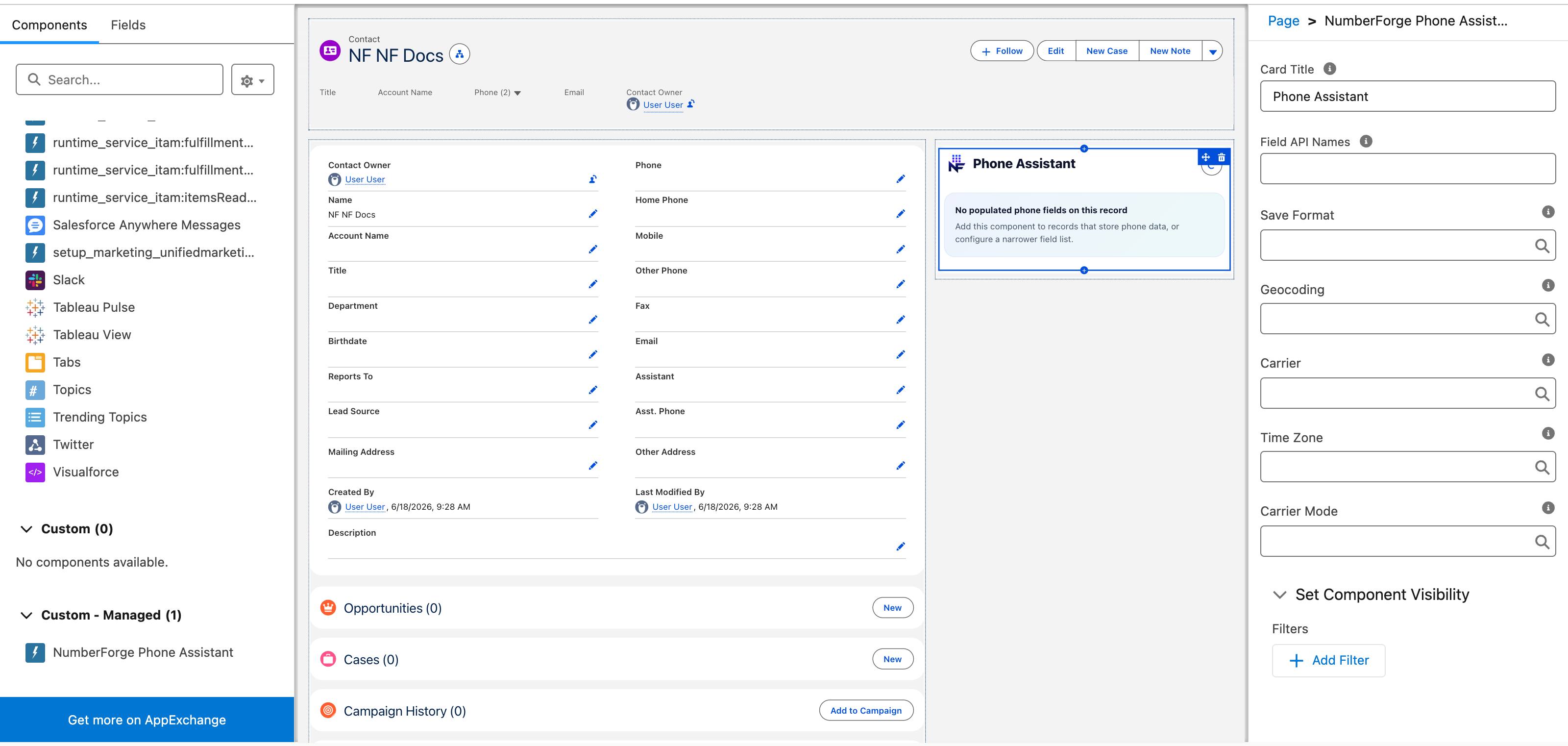Viewport: 1568px width, 746px height.
Task: Click the Card Title input field
Action: 1407,96
